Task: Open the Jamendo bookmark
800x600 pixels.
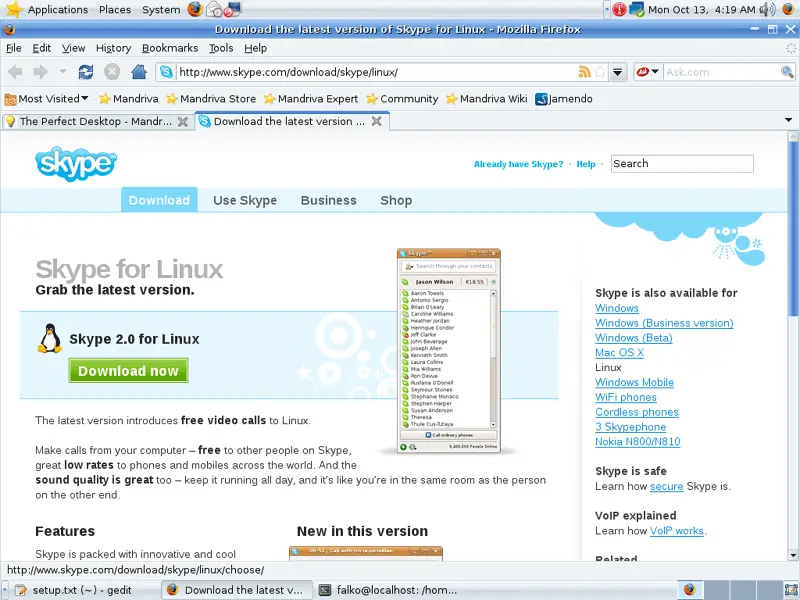Action: (x=564, y=98)
